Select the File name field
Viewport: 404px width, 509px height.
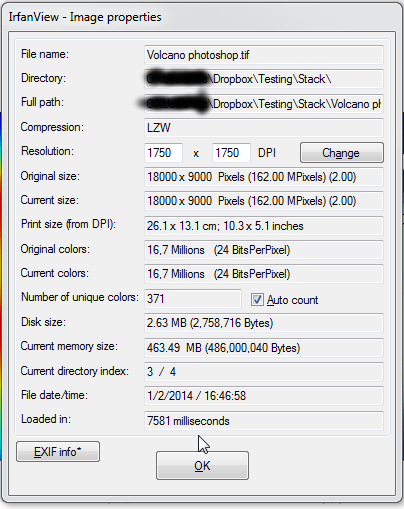tap(264, 55)
